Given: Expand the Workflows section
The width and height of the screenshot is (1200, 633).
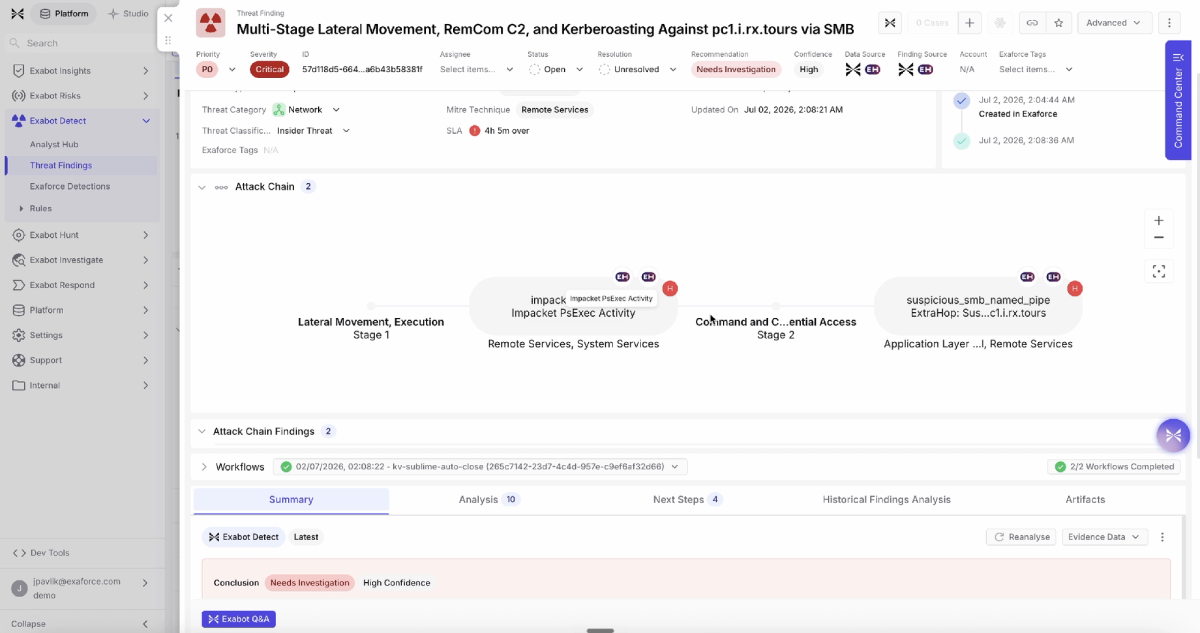Looking at the screenshot, I should pos(204,467).
